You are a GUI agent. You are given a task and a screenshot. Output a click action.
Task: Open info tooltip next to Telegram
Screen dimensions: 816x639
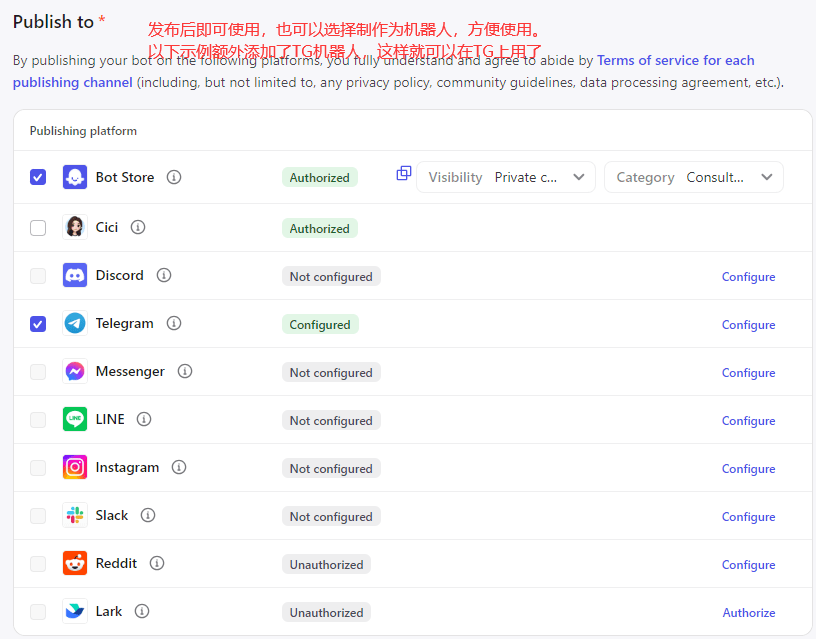point(174,323)
